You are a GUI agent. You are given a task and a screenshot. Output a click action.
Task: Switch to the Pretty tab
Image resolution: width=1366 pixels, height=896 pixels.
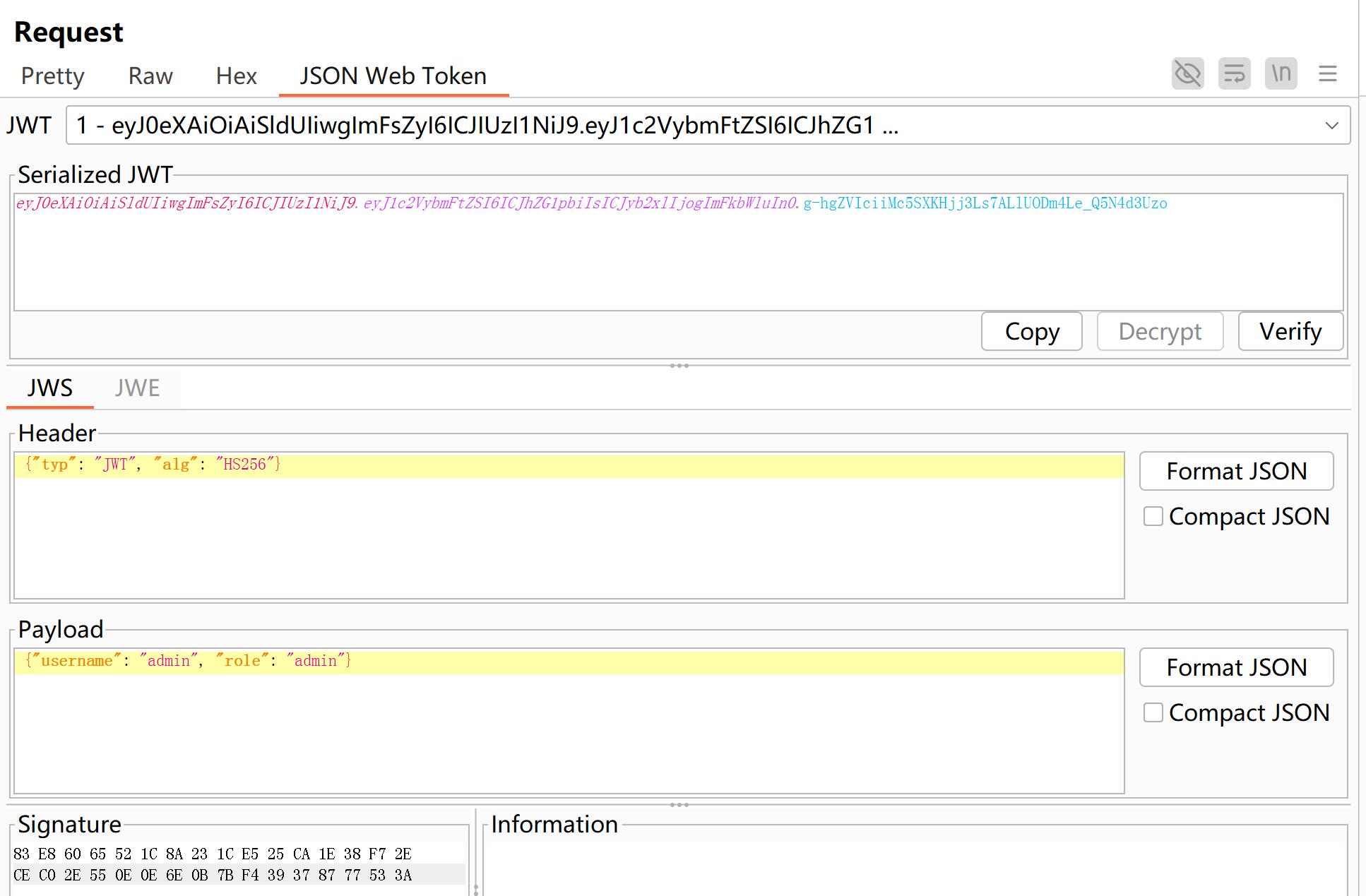click(52, 76)
